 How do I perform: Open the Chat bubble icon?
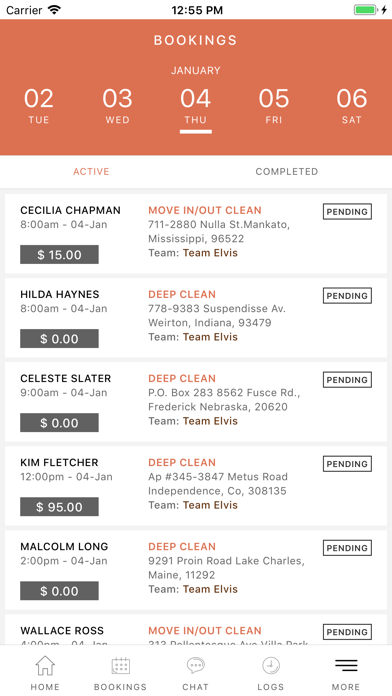coord(195,666)
